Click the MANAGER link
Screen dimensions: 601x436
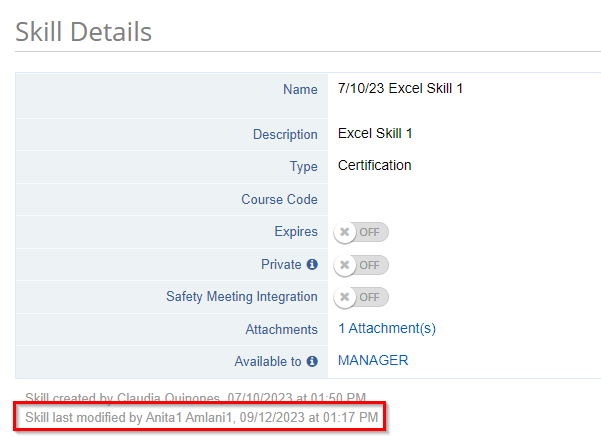373,360
